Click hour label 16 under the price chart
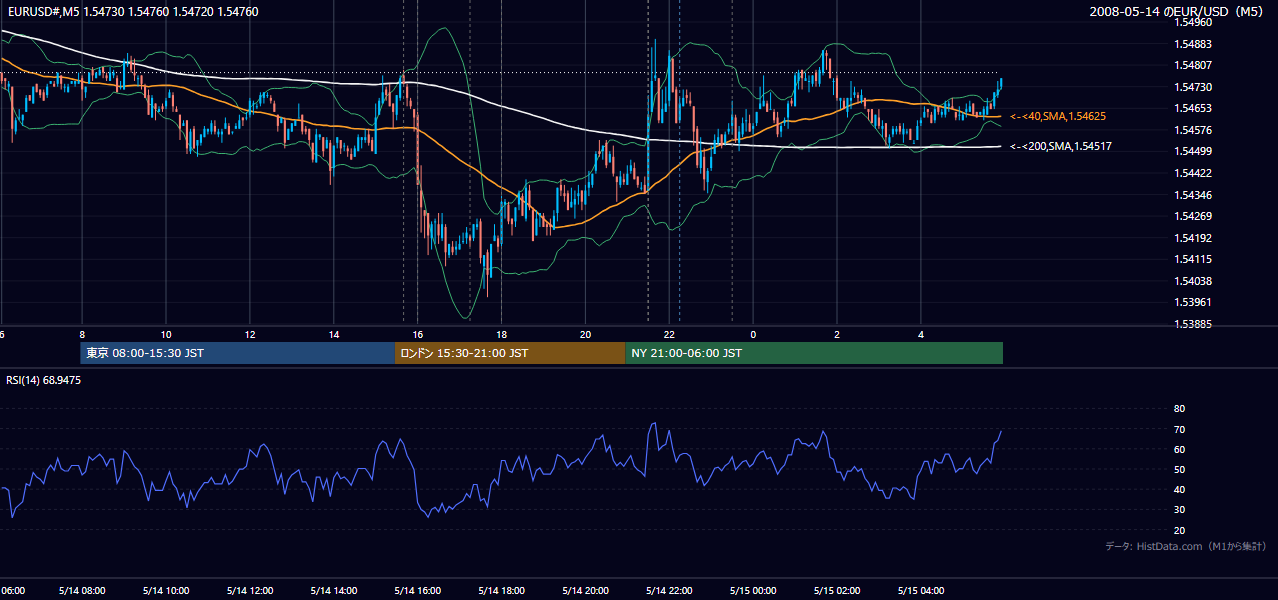Image resolution: width=1278 pixels, height=600 pixels. click(418, 334)
